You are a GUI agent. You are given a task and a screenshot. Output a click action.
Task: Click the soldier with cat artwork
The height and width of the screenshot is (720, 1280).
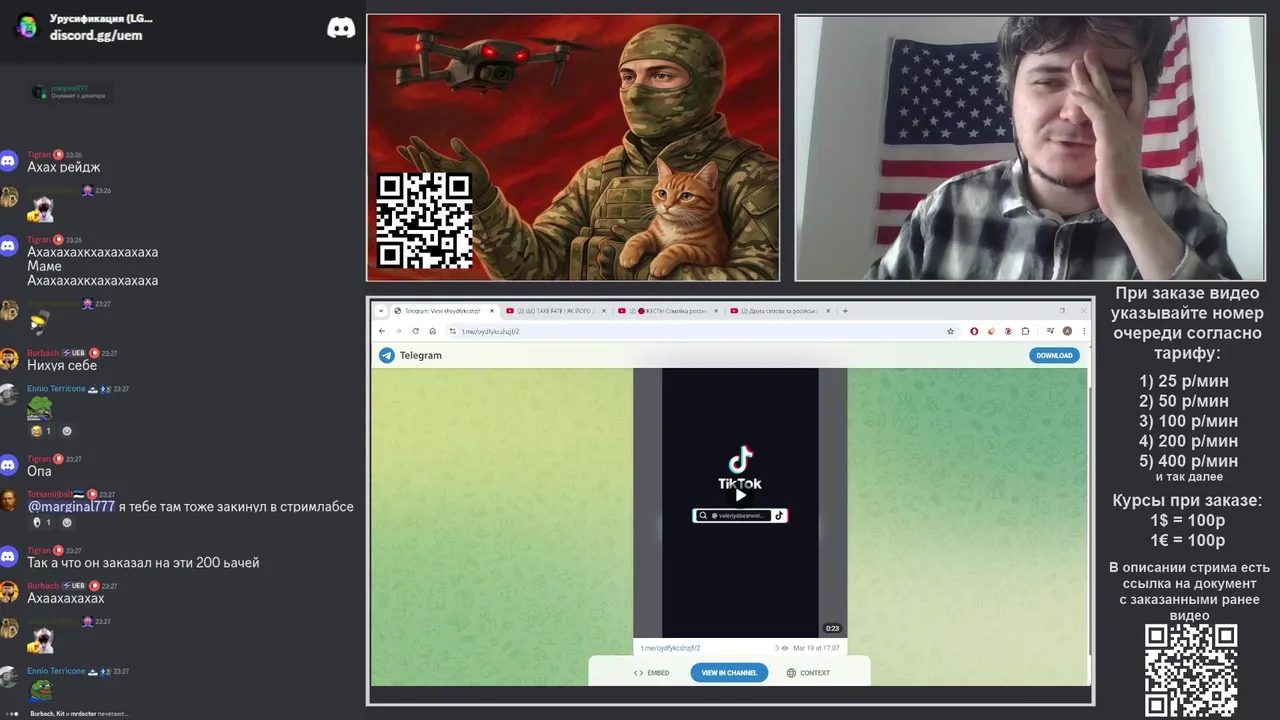click(573, 147)
